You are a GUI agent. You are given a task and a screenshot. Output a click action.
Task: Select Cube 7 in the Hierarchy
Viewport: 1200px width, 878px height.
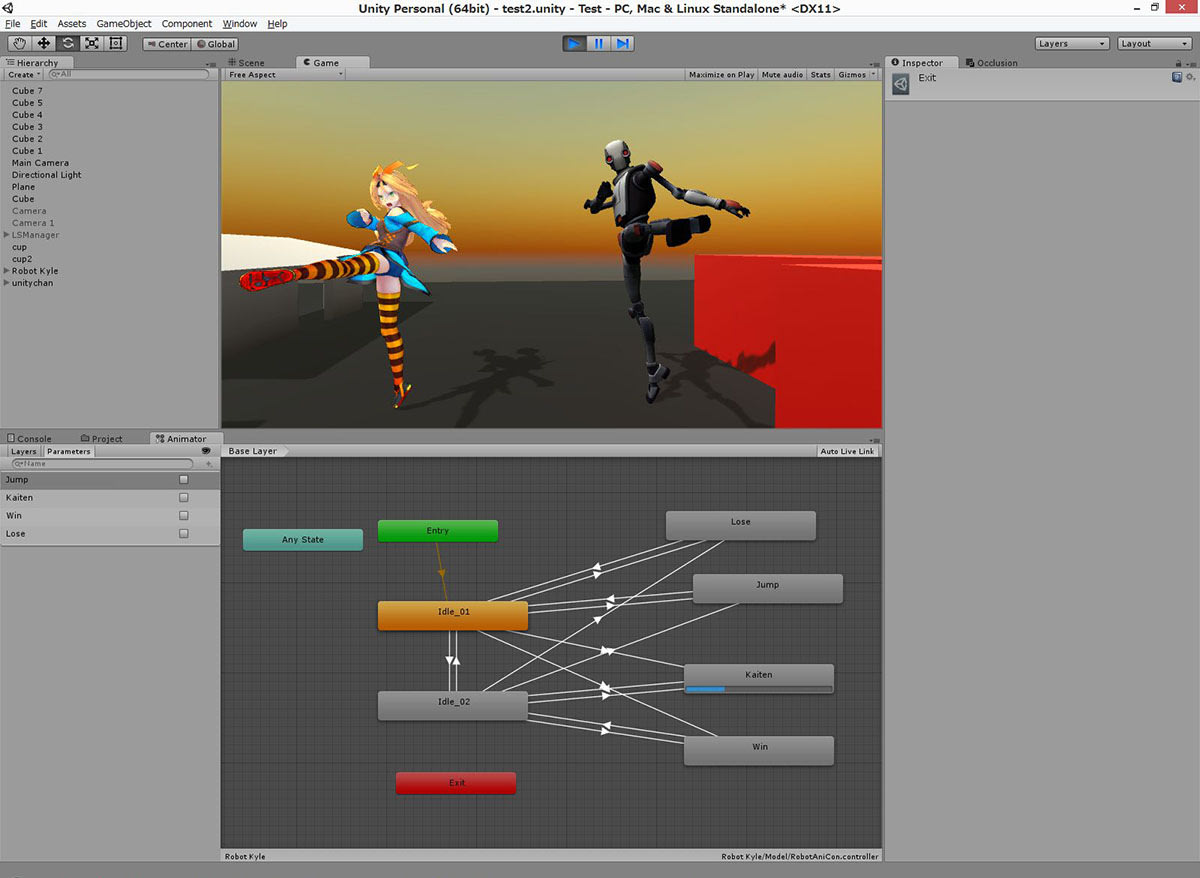[x=27, y=91]
